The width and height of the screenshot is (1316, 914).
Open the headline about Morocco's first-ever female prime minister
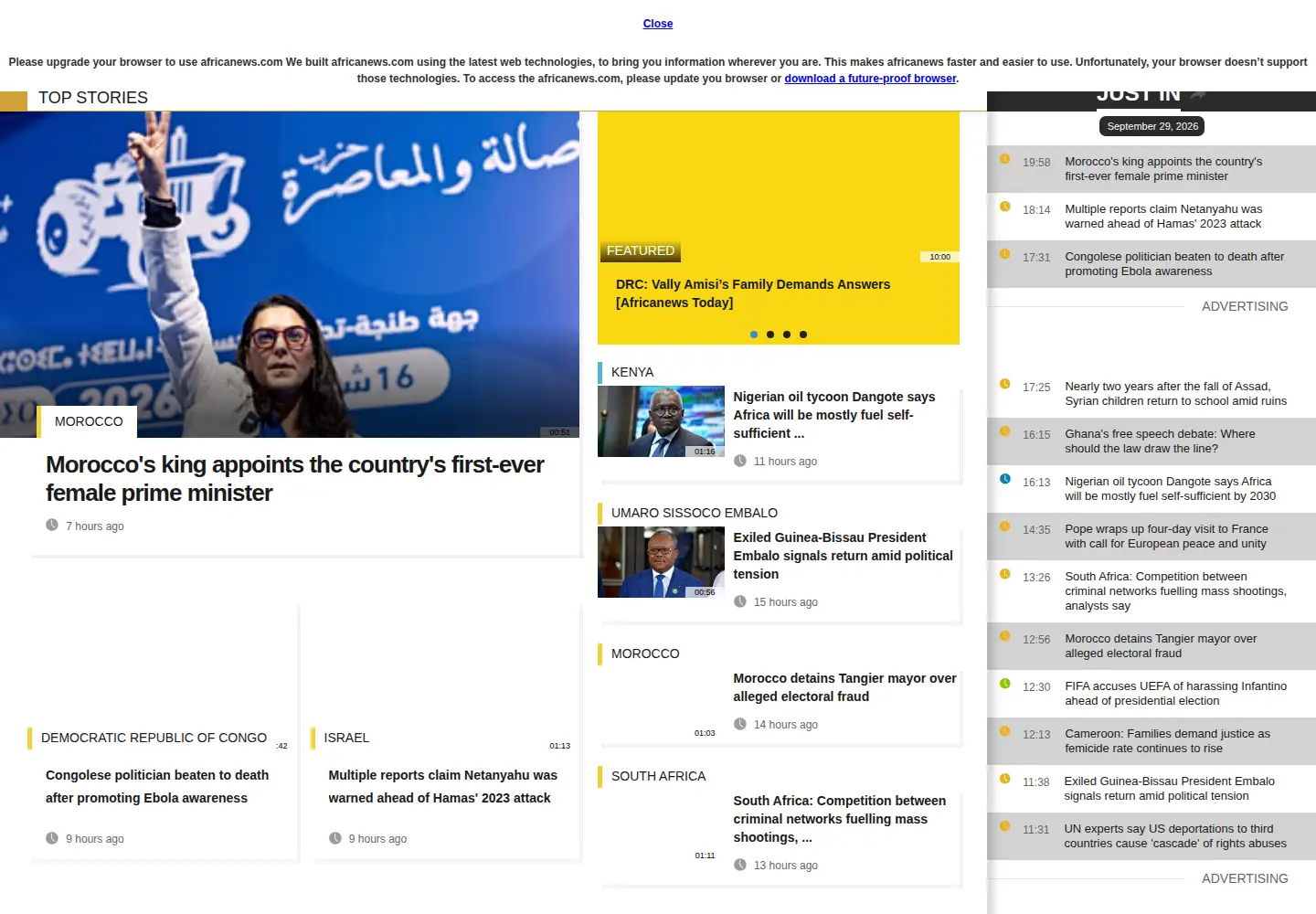294,478
